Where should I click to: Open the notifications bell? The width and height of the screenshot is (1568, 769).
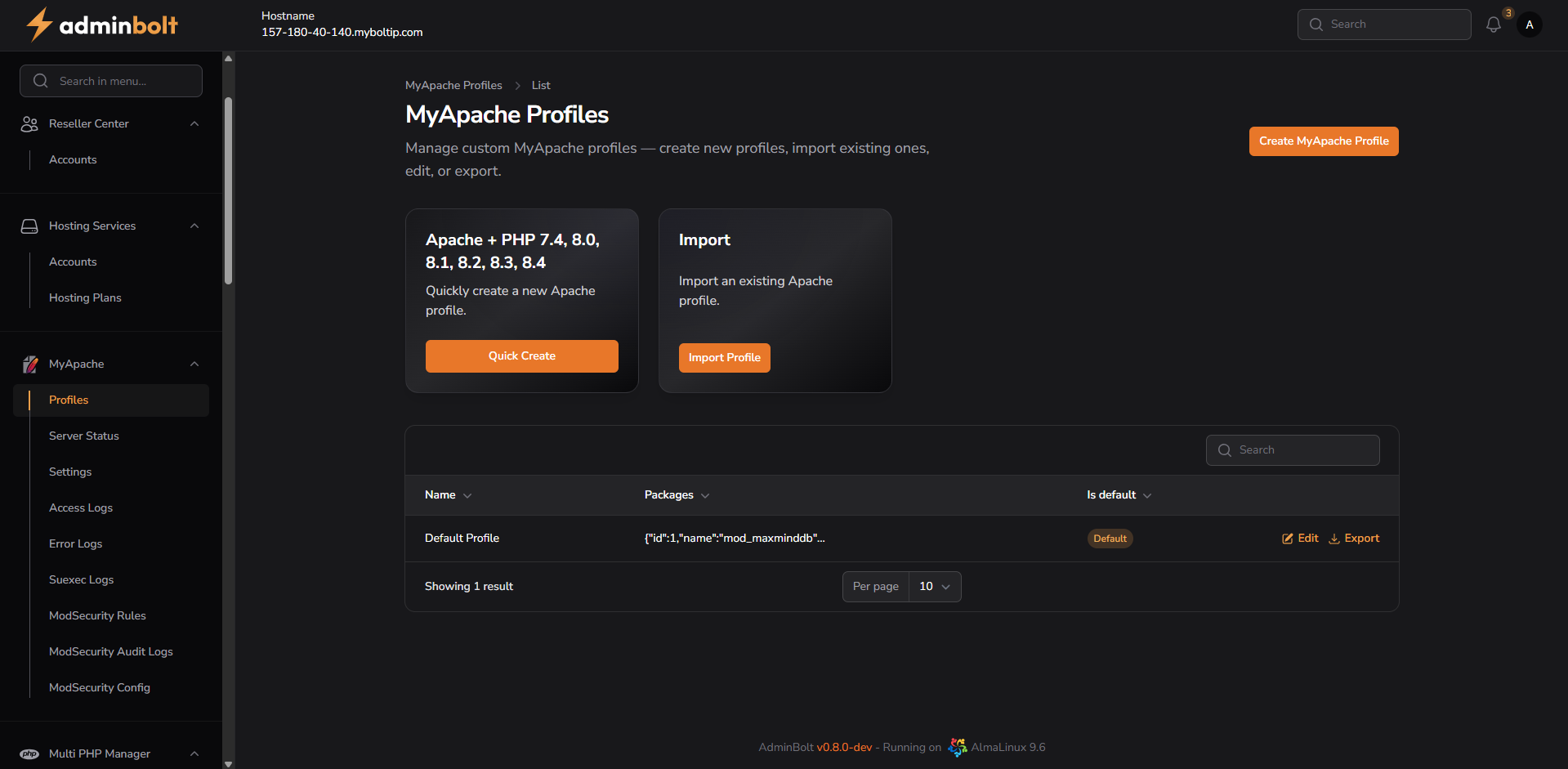(1494, 25)
